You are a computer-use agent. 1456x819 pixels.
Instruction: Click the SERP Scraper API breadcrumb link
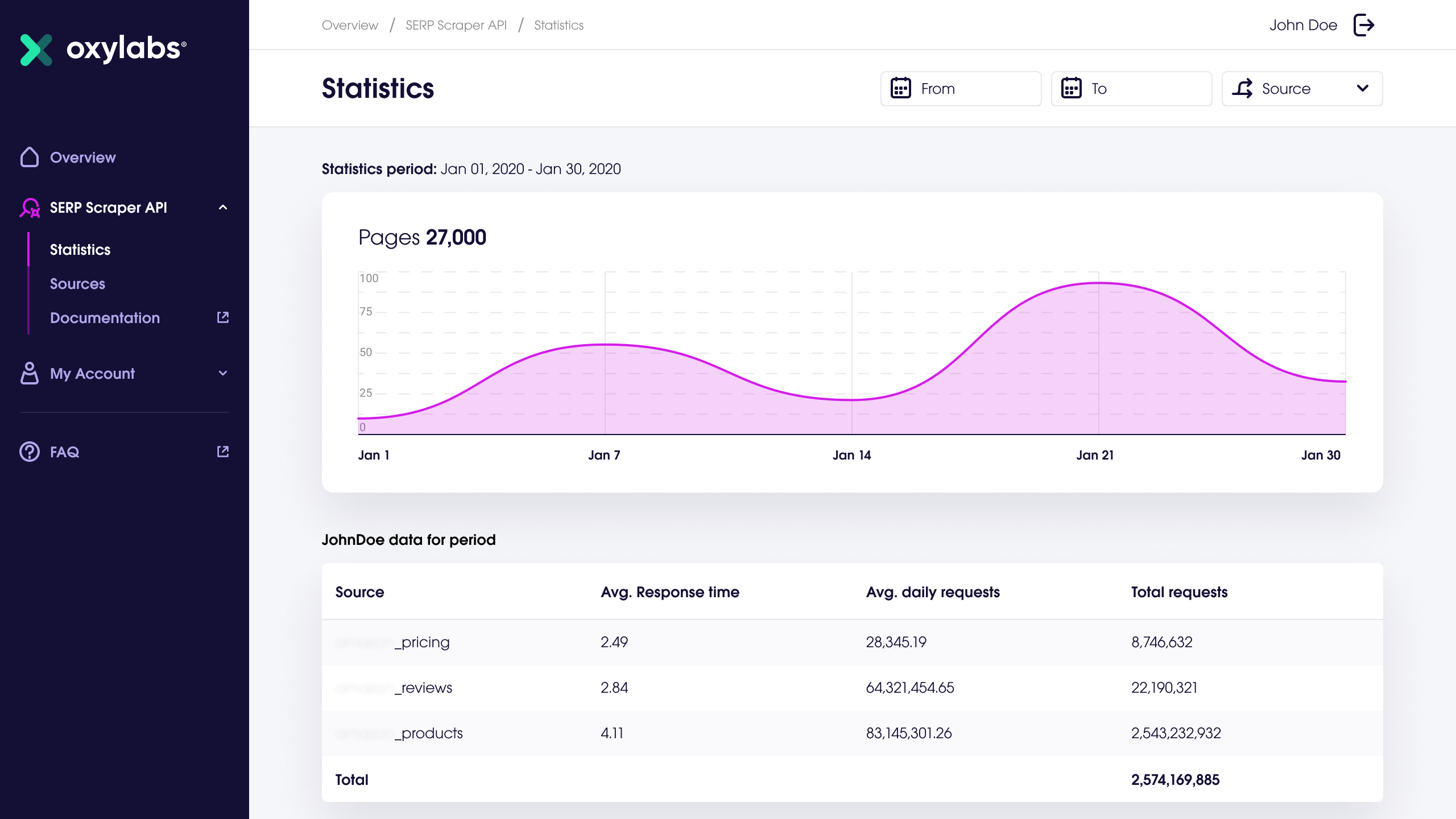click(x=456, y=25)
